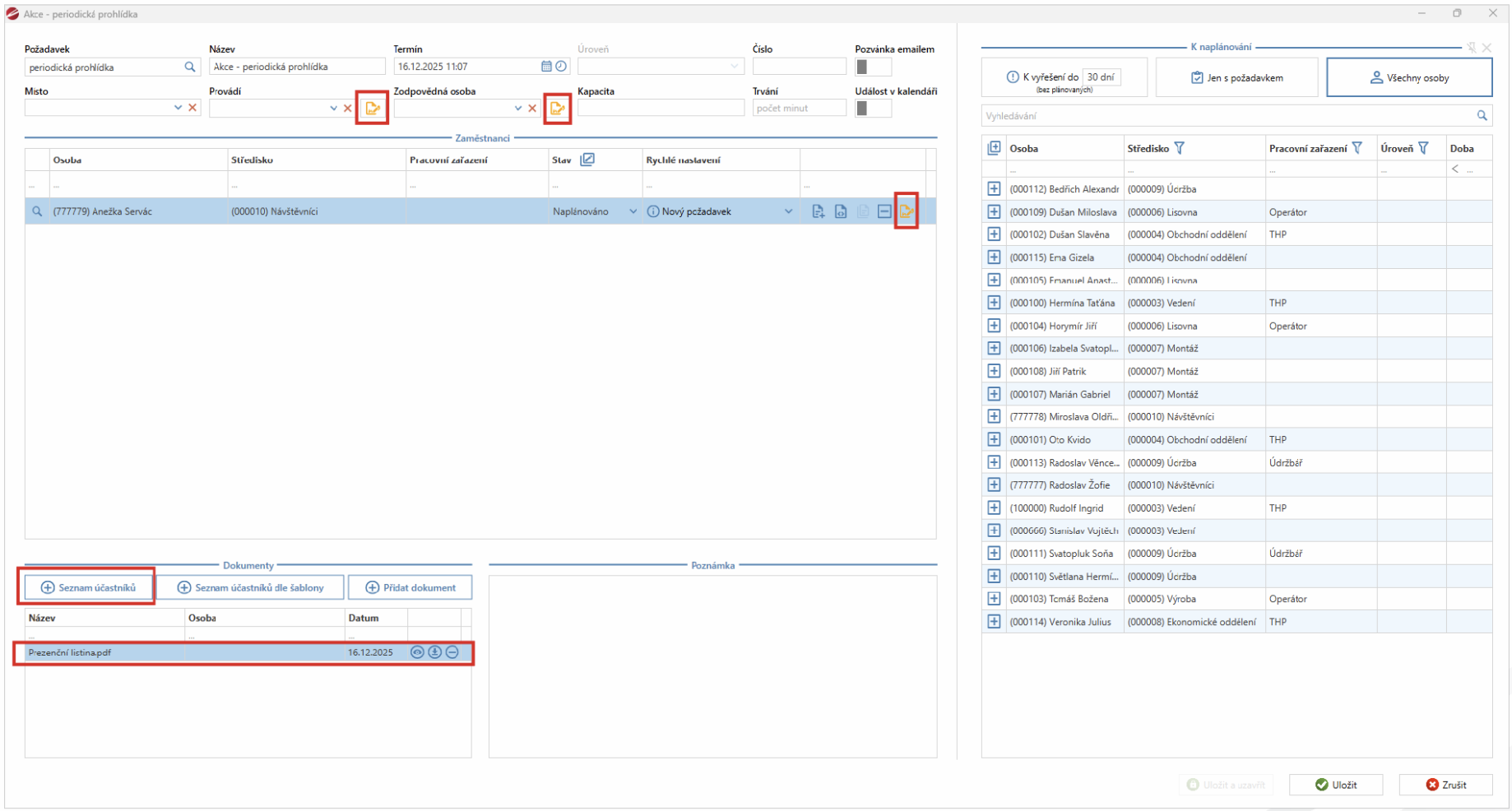Enable the Jen s požadavkem filter
1512x811 pixels.
coord(1236,77)
